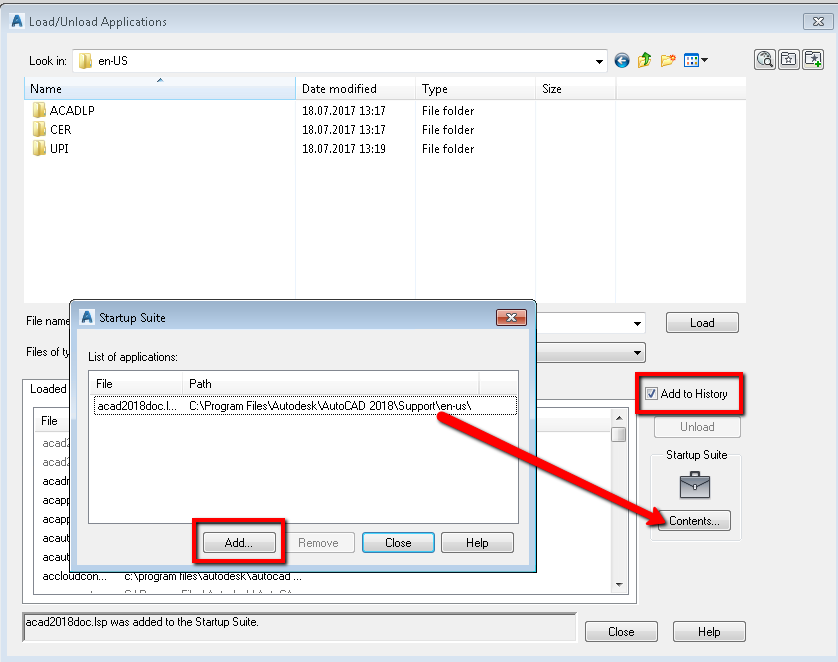838x662 pixels.
Task: Click the loaded applications scrollbar thumb
Action: click(x=618, y=434)
